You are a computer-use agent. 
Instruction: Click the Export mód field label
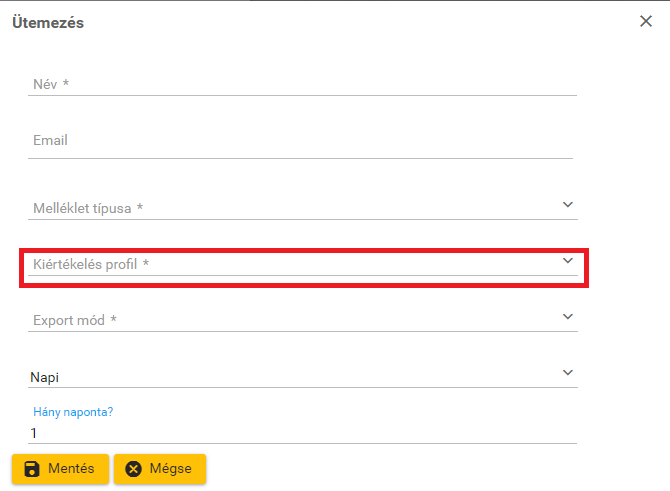[75, 320]
